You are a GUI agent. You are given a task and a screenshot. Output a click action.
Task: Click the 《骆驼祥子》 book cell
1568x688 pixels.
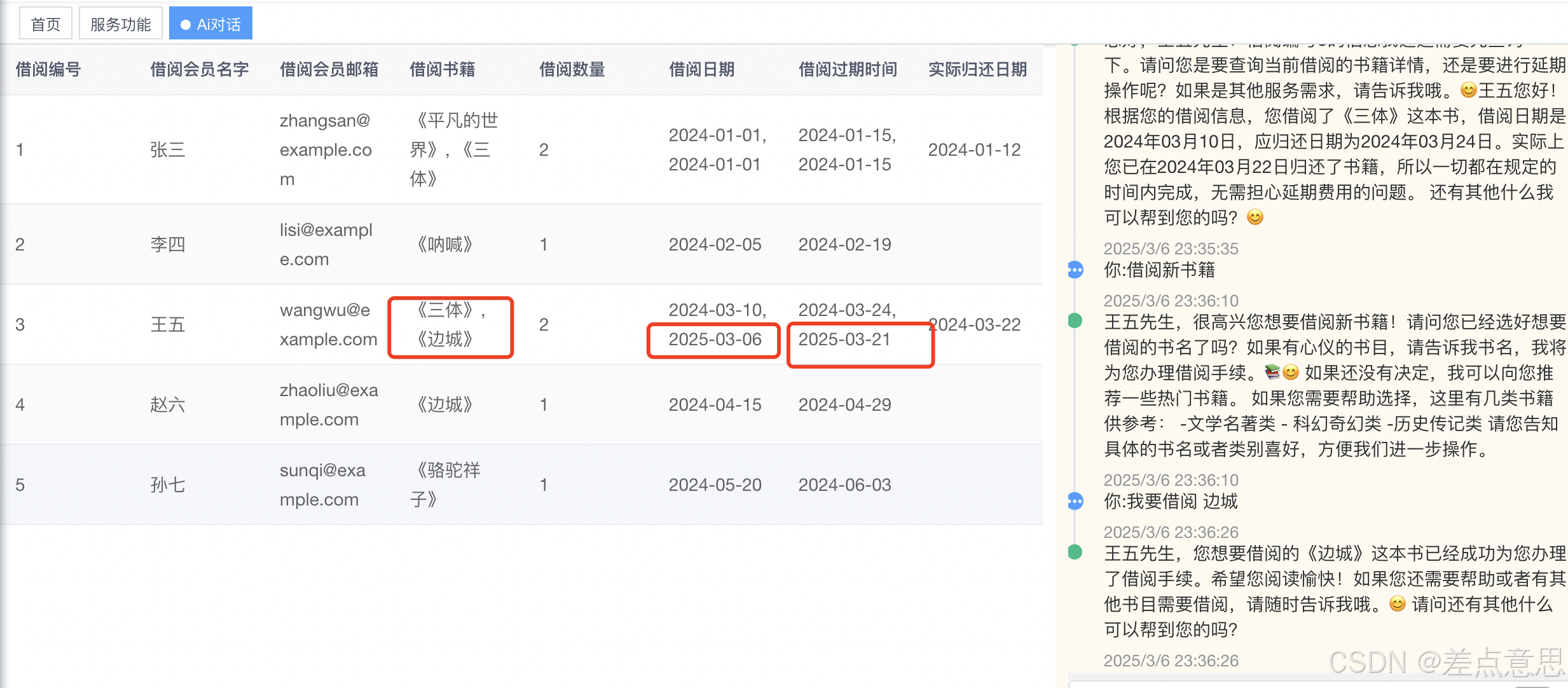(x=445, y=485)
